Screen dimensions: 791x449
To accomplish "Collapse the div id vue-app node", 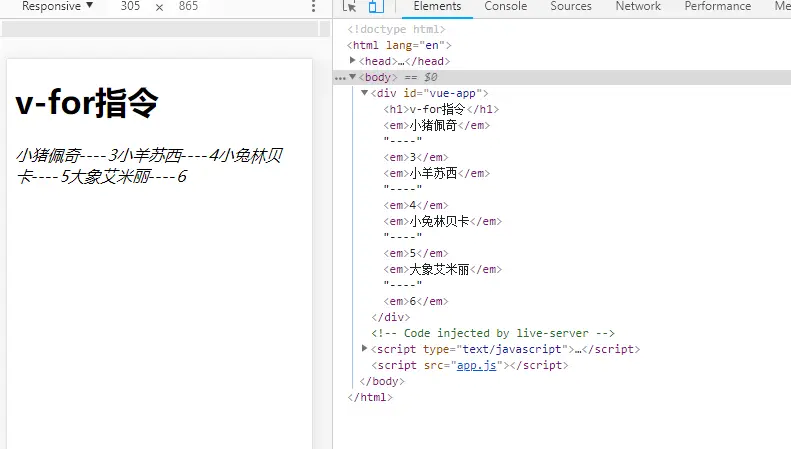I will tap(365, 93).
